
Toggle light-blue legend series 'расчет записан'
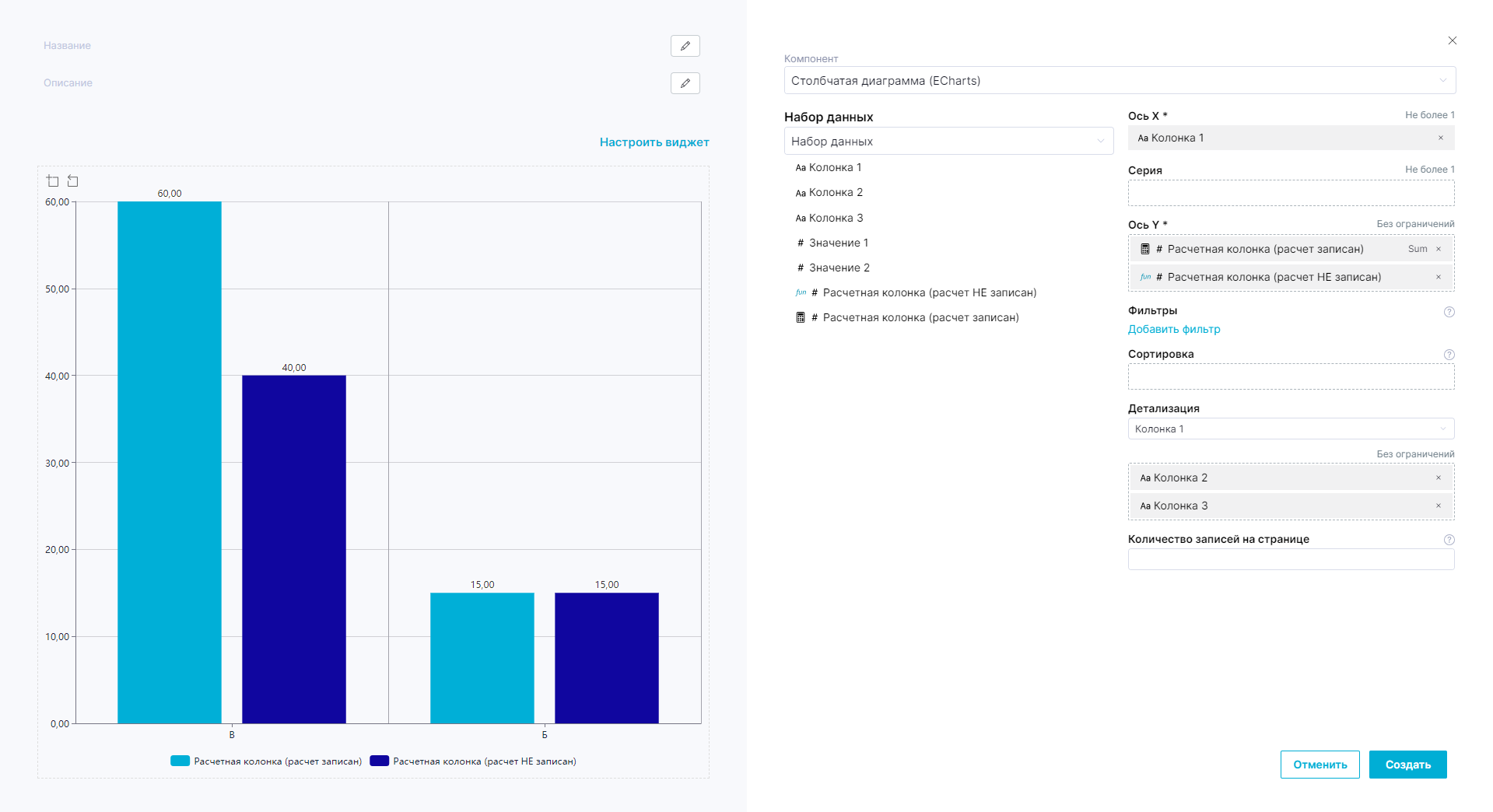point(266,761)
